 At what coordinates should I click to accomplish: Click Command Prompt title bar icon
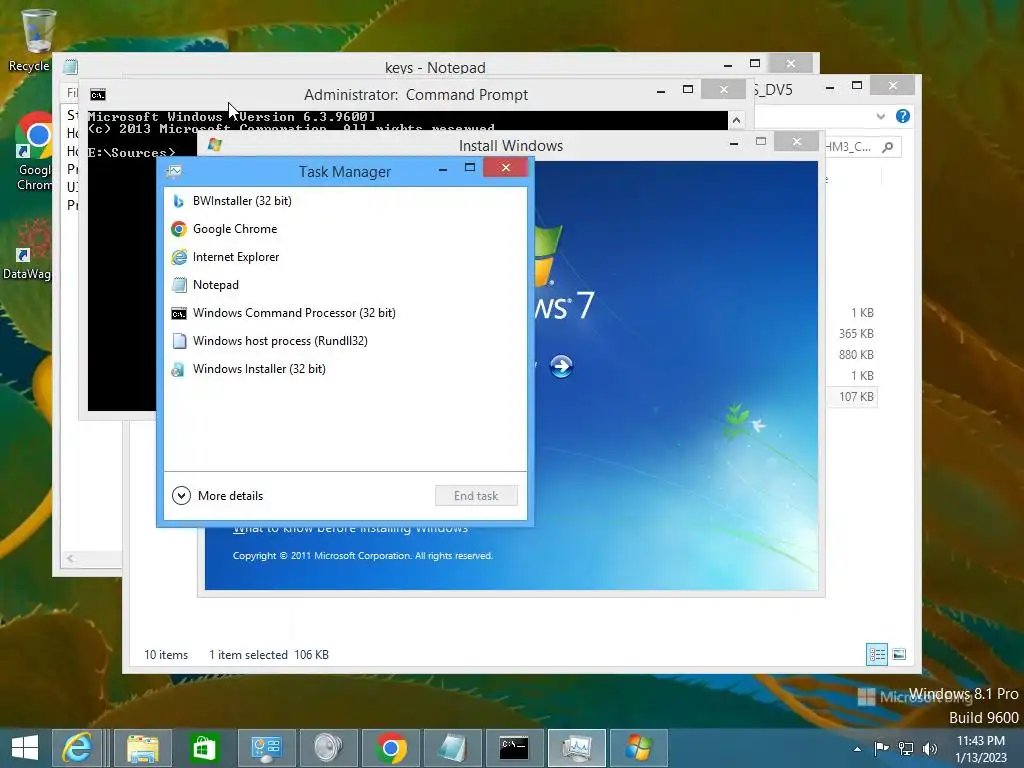point(97,95)
